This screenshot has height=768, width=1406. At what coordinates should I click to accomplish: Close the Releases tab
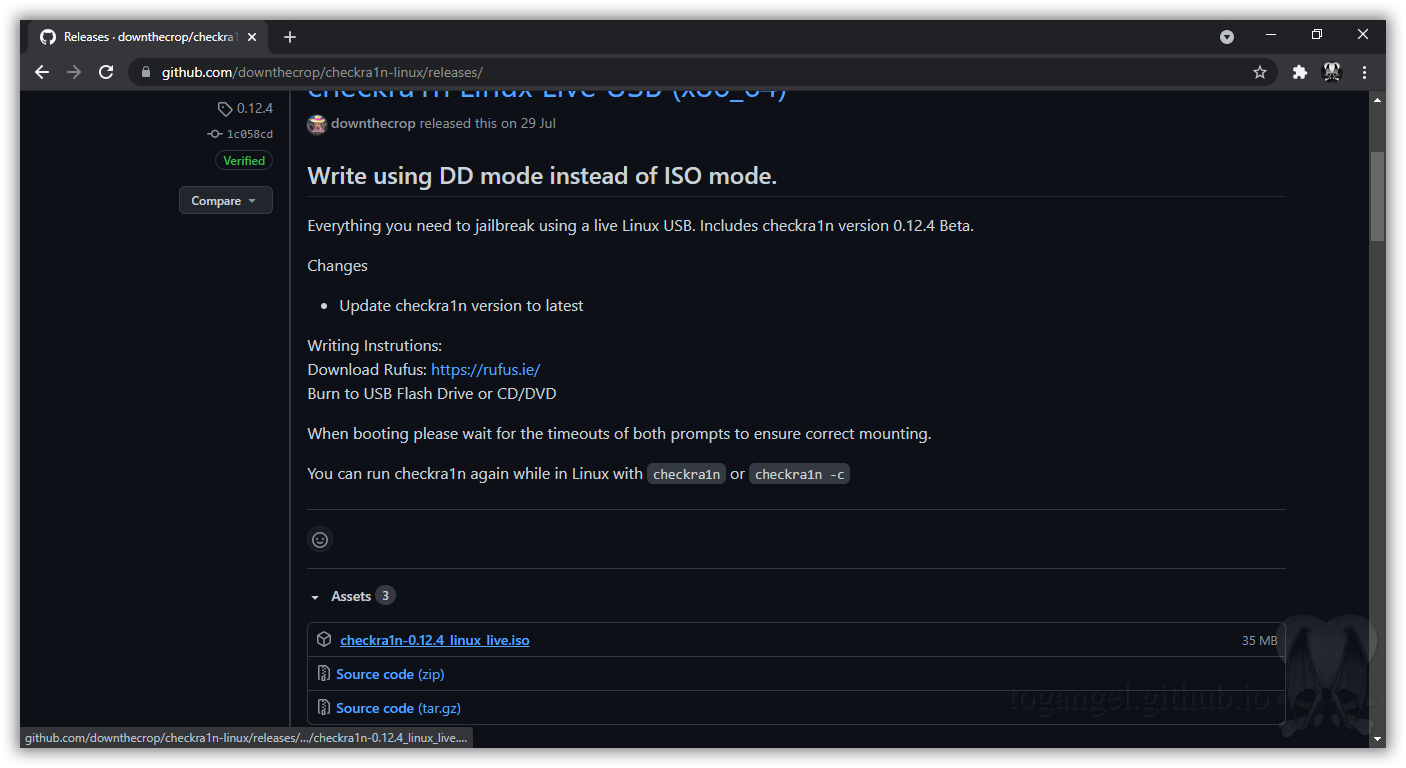click(x=252, y=37)
